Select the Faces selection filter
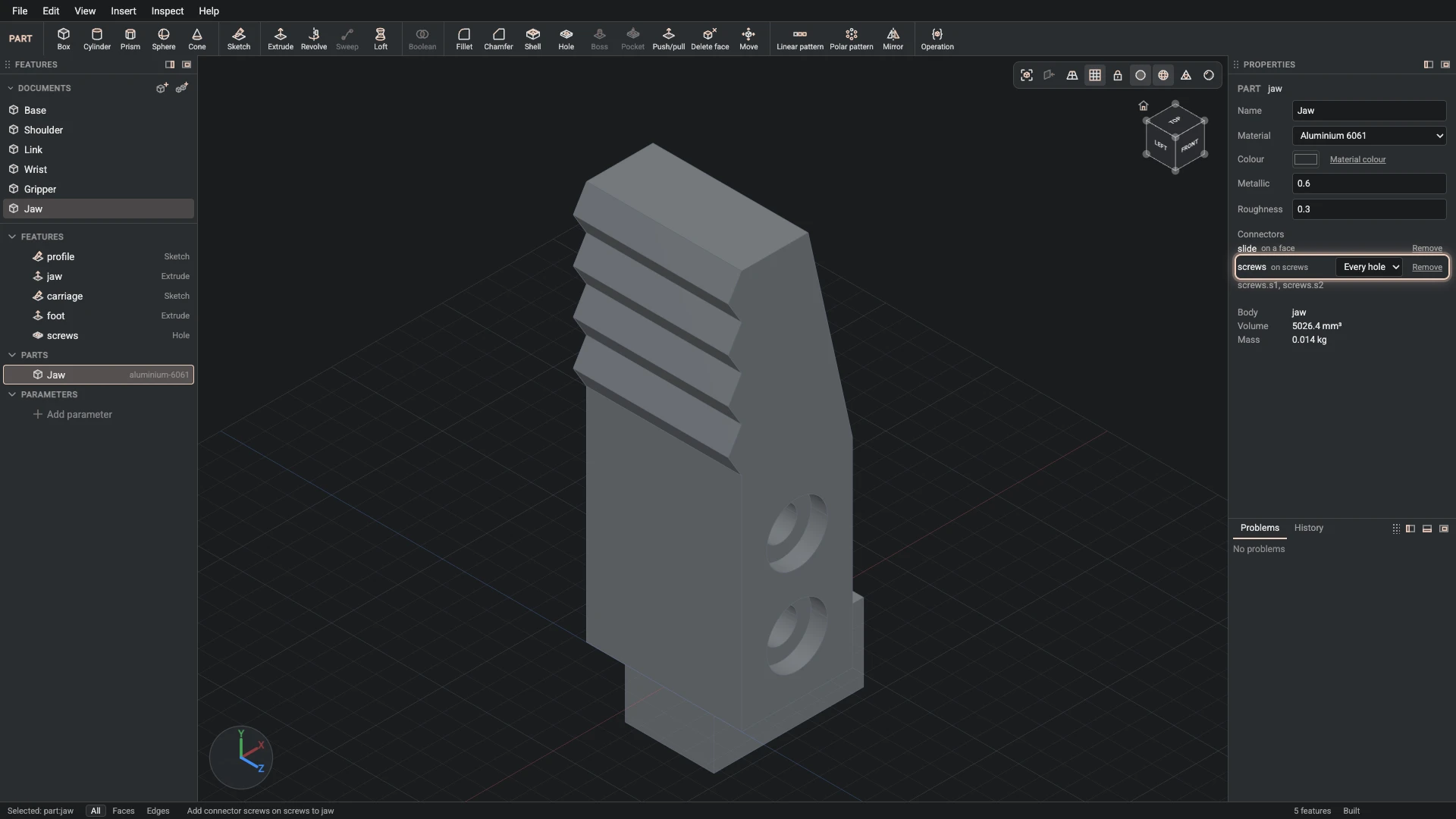 point(124,811)
